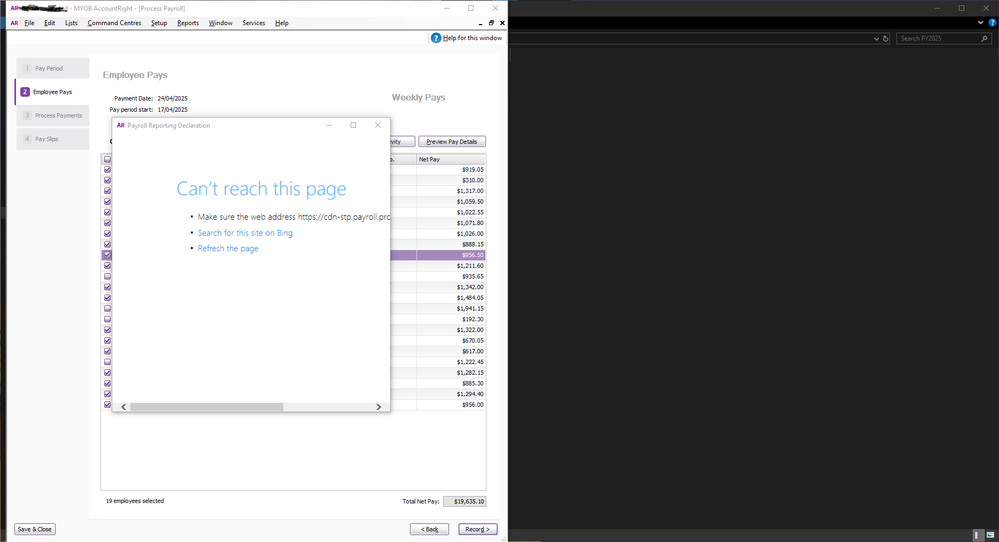Click the refresh icon in File Explorer address bar
This screenshot has width=999, height=542.
[886, 39]
